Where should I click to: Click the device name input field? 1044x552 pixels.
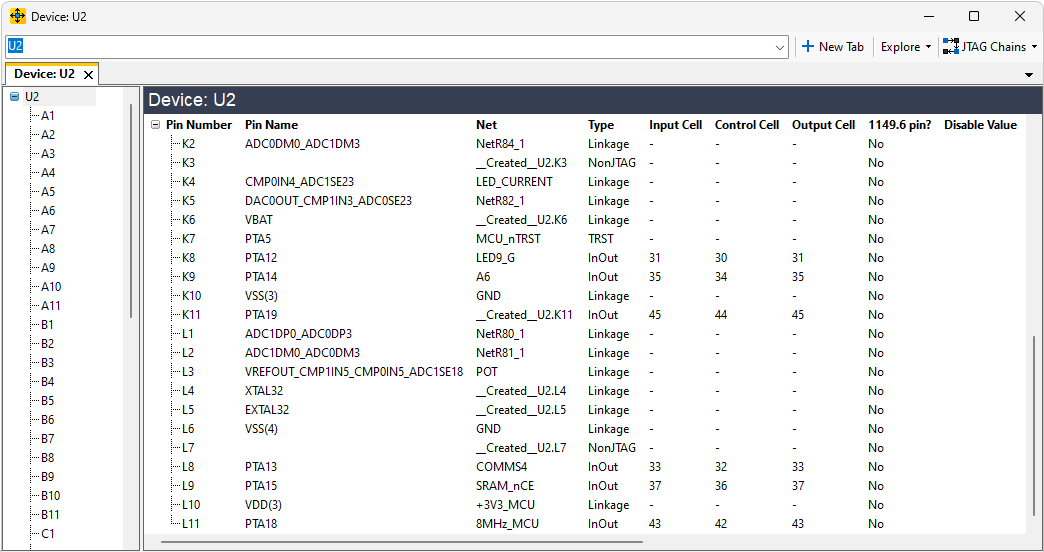click(390, 47)
